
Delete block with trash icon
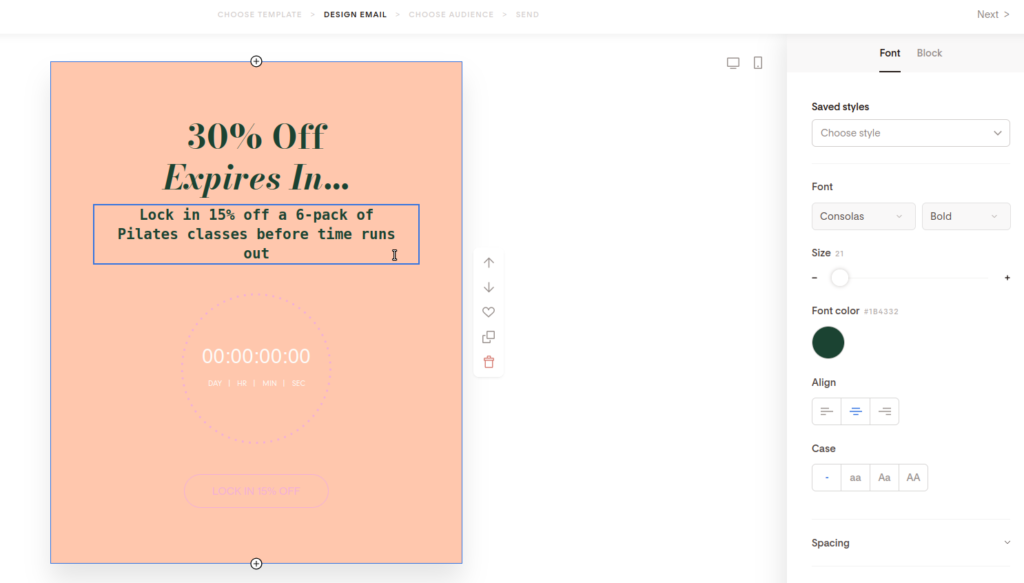[488, 362]
